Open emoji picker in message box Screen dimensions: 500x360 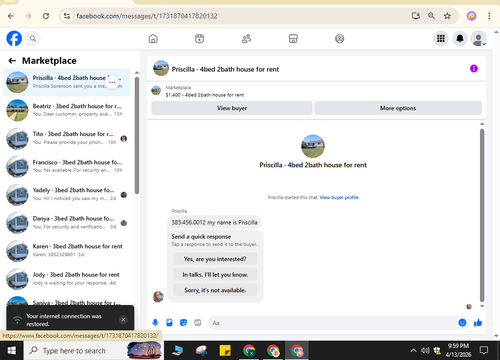click(462, 322)
